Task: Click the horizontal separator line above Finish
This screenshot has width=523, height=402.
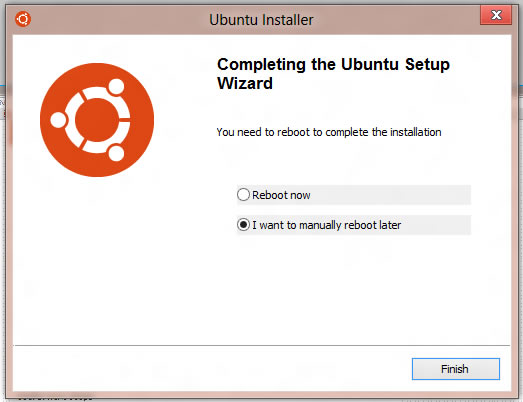Action: pos(262,345)
